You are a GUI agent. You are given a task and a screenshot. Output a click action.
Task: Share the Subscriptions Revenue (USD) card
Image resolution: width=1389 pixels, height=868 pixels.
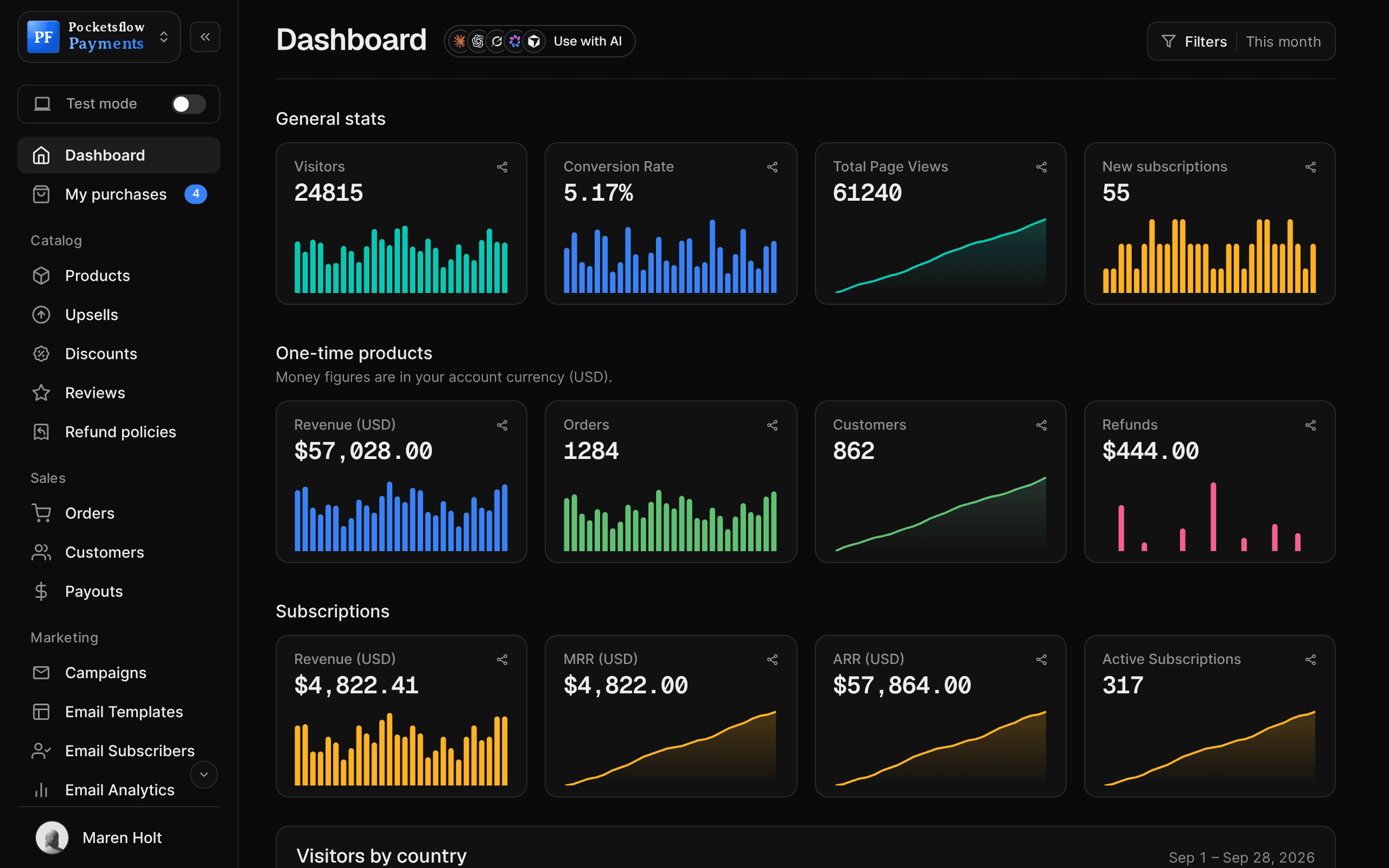tap(502, 659)
